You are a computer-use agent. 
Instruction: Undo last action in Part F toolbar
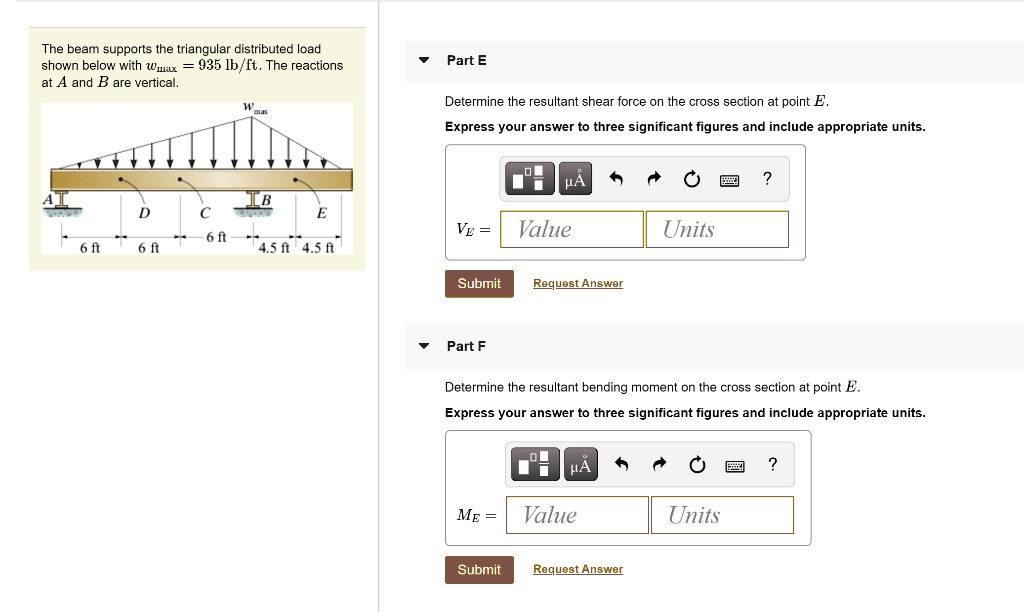(621, 465)
